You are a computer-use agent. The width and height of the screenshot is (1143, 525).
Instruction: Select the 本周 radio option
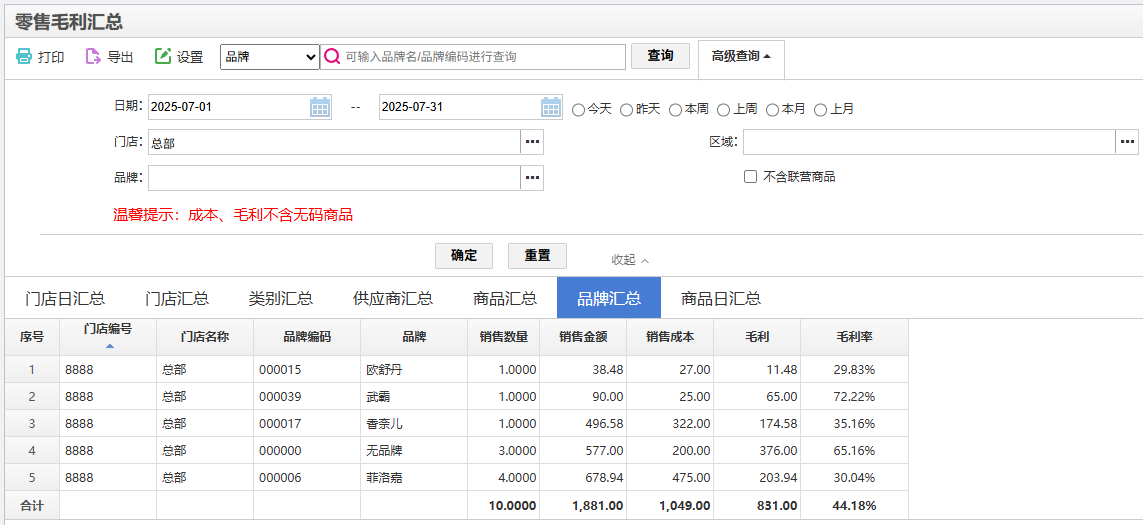pyautogui.click(x=675, y=109)
